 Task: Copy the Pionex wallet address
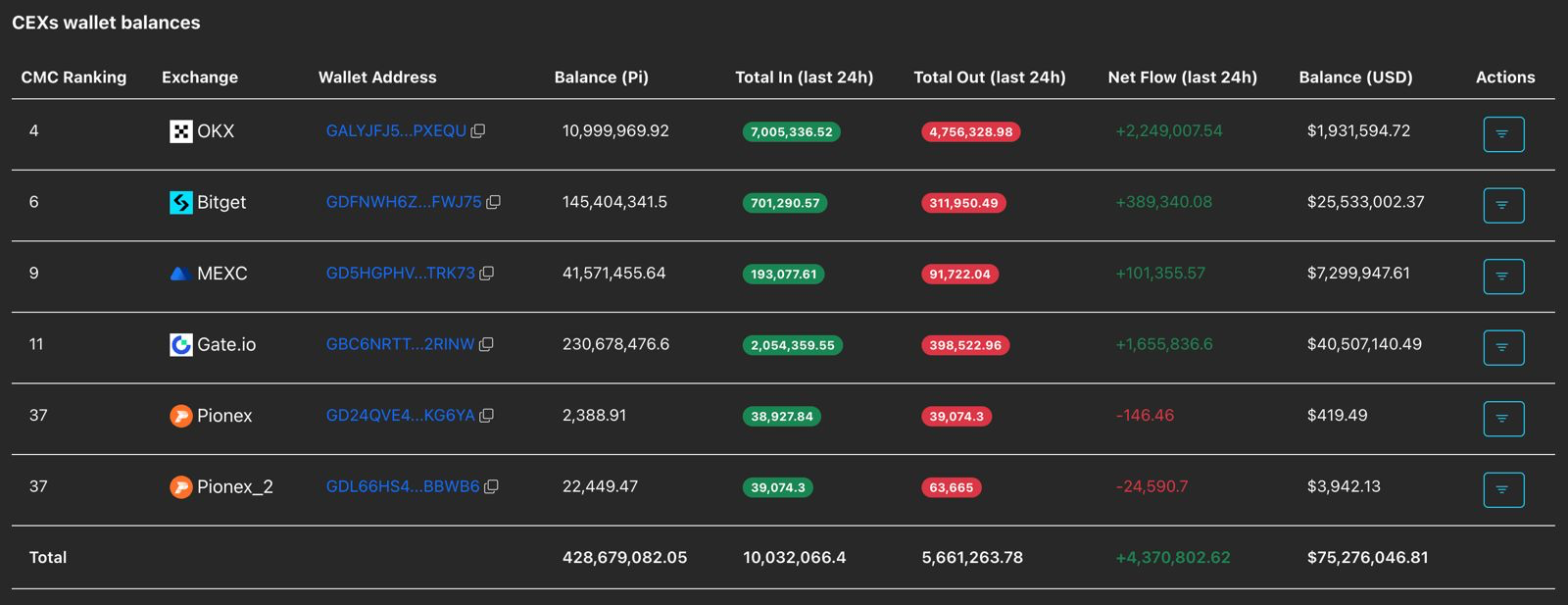(x=486, y=416)
